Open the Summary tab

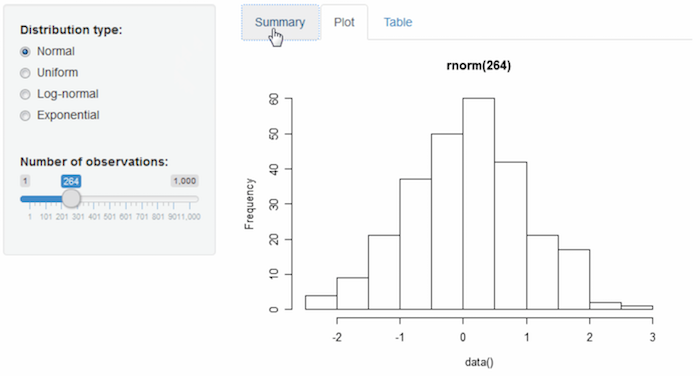[x=280, y=22]
